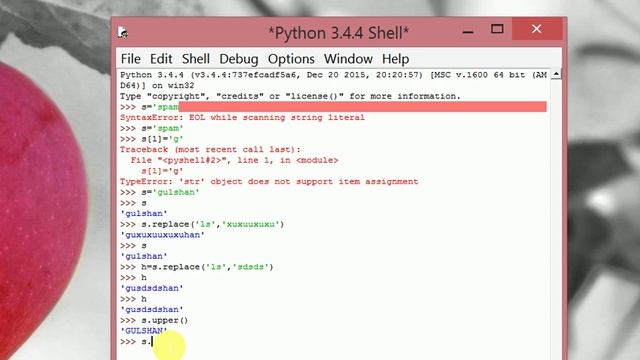The width and height of the screenshot is (640, 360).
Task: Click the s='gulshan' assignment line
Action: pos(160,192)
